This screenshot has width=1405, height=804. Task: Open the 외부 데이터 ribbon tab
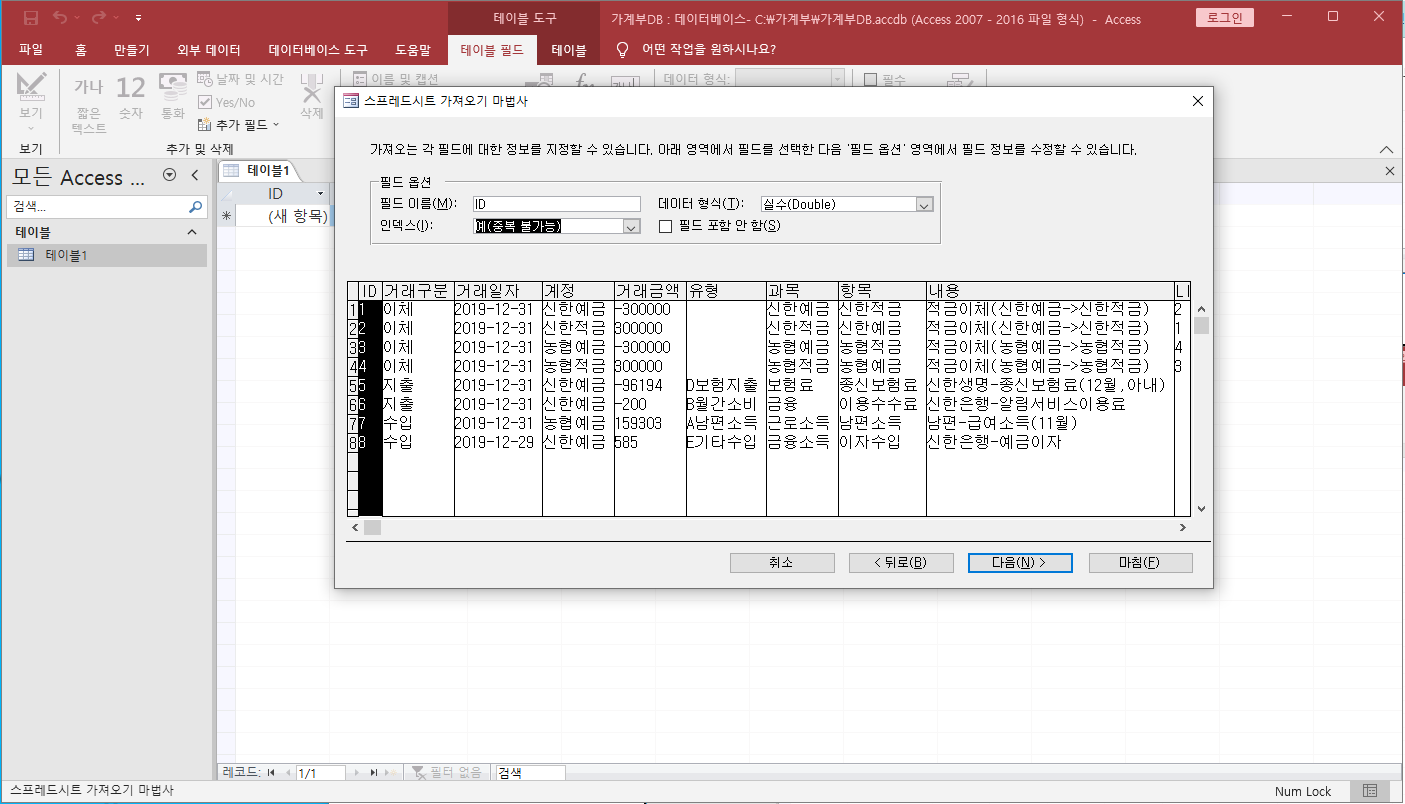coord(209,50)
